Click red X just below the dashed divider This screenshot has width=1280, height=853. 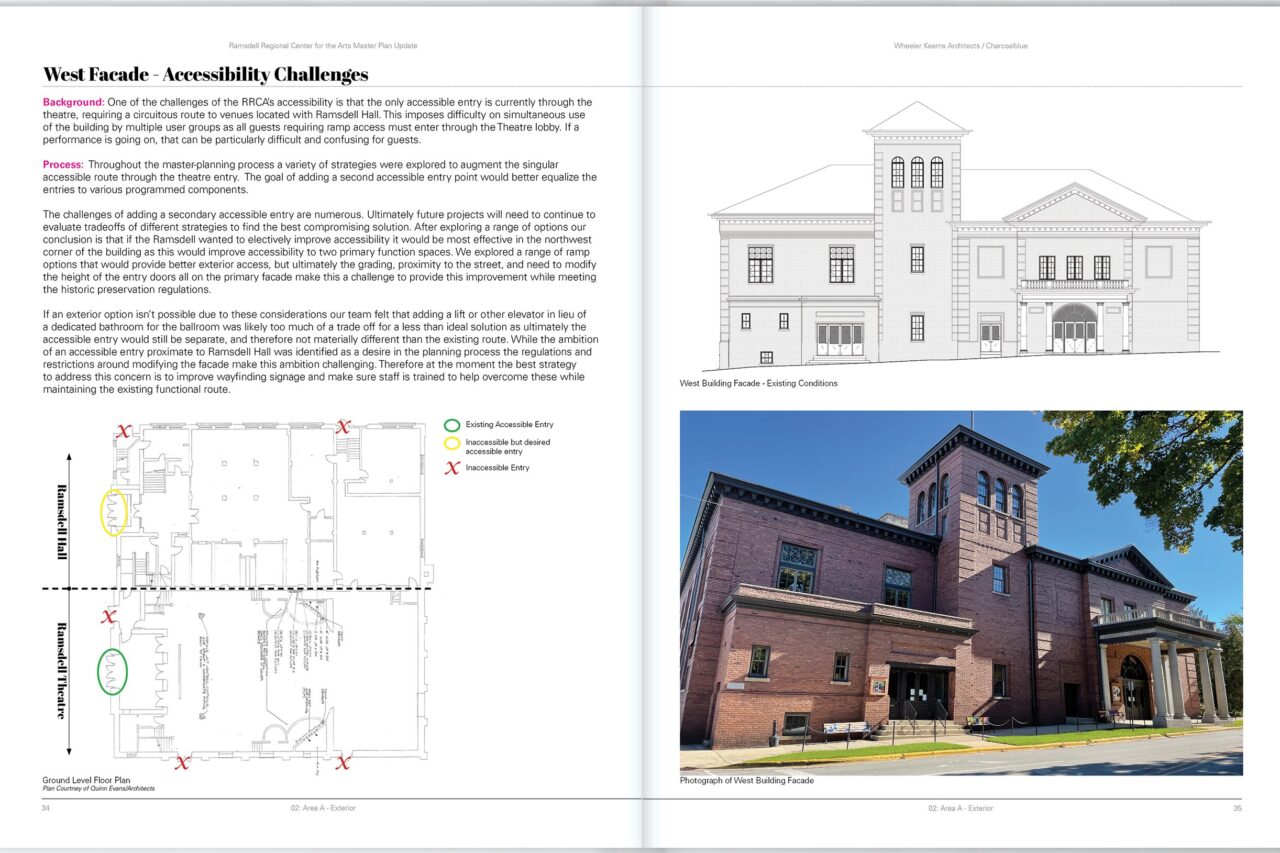(x=108, y=616)
